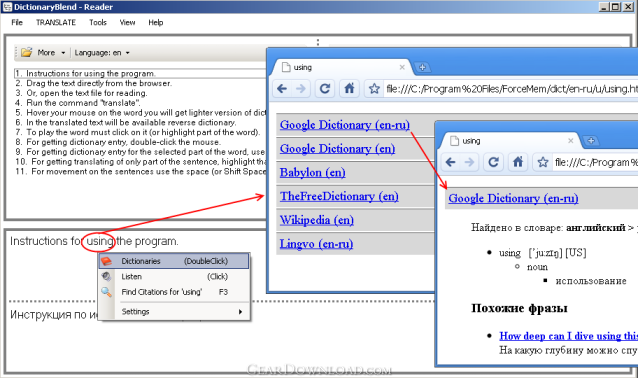Click the 'Похожие фразы' heading
The height and width of the screenshot is (378, 638).
[519, 308]
